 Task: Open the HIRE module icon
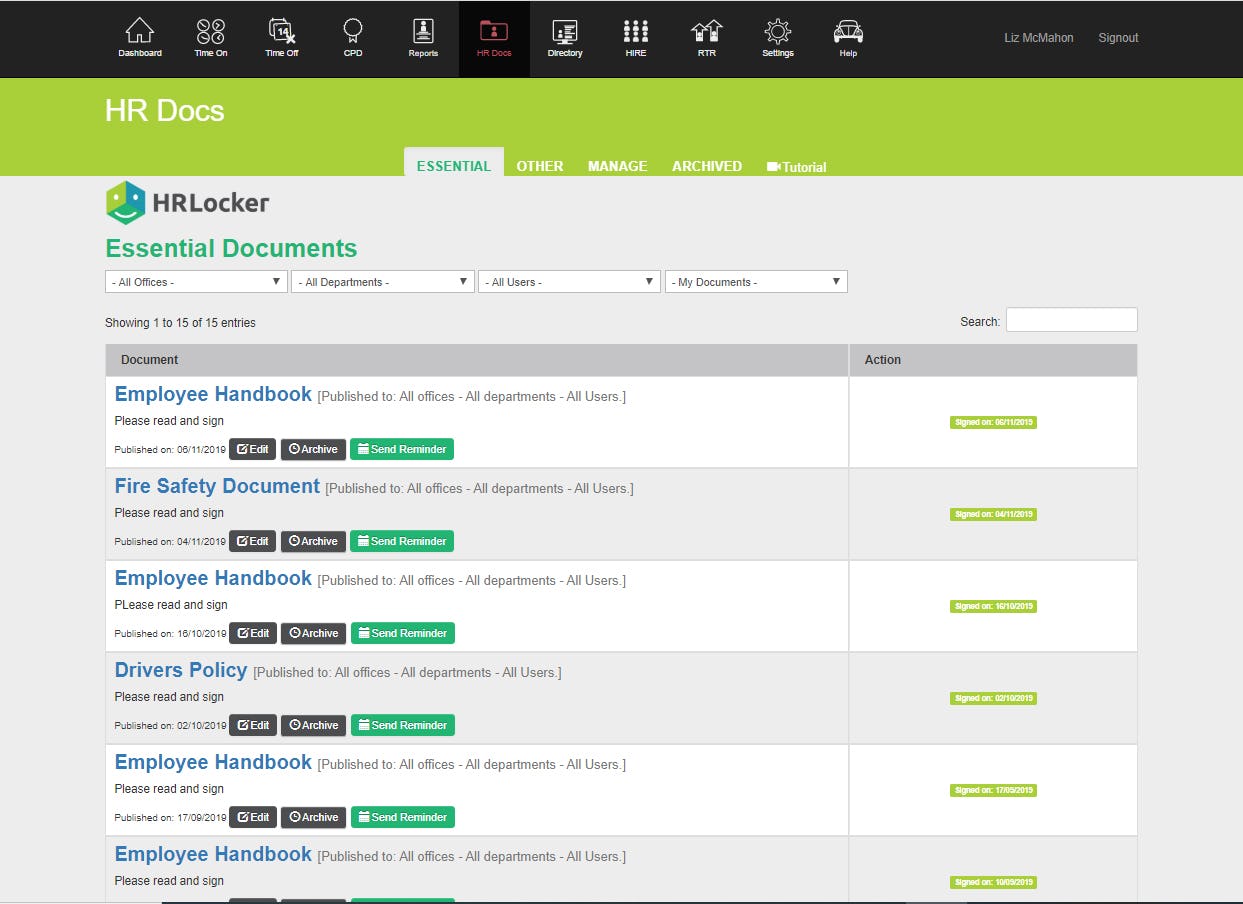(x=636, y=38)
